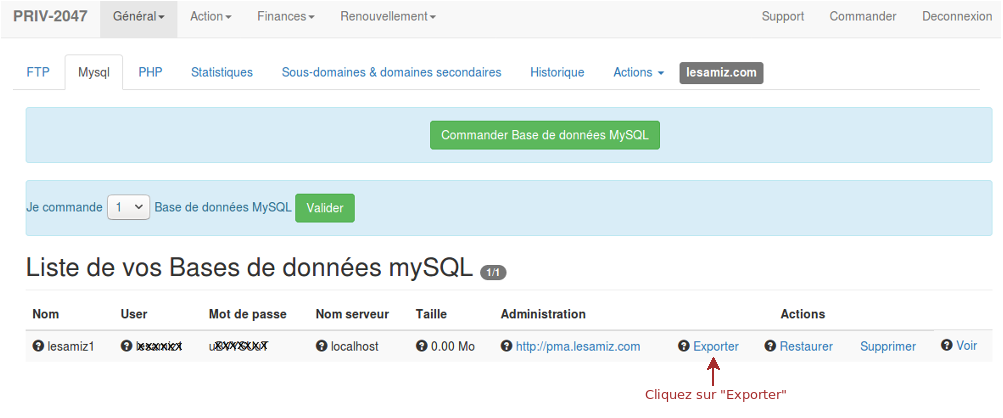
Task: Click the help icon beside the User value
Action: (x=126, y=346)
